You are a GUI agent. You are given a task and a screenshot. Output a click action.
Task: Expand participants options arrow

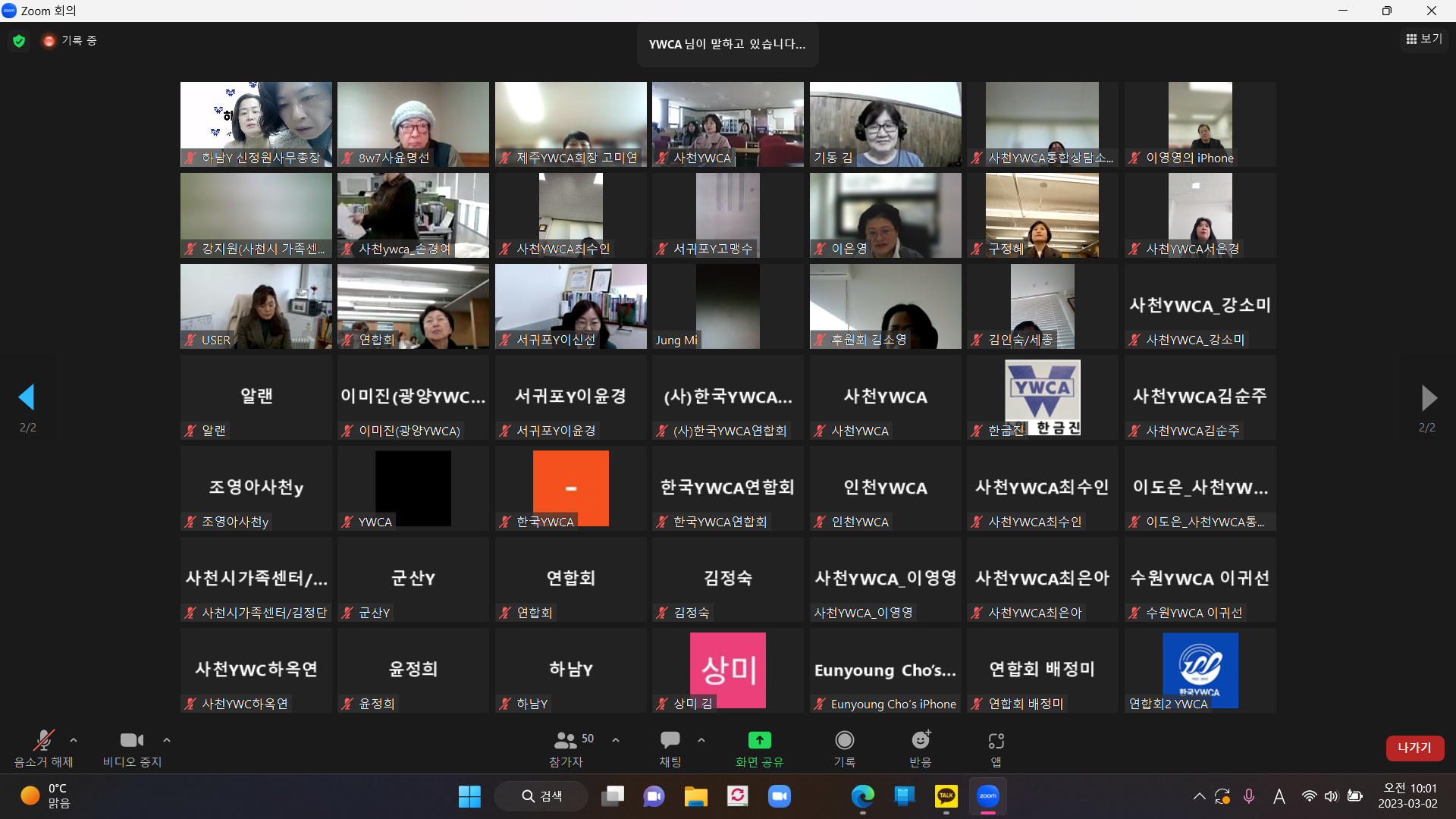616,740
